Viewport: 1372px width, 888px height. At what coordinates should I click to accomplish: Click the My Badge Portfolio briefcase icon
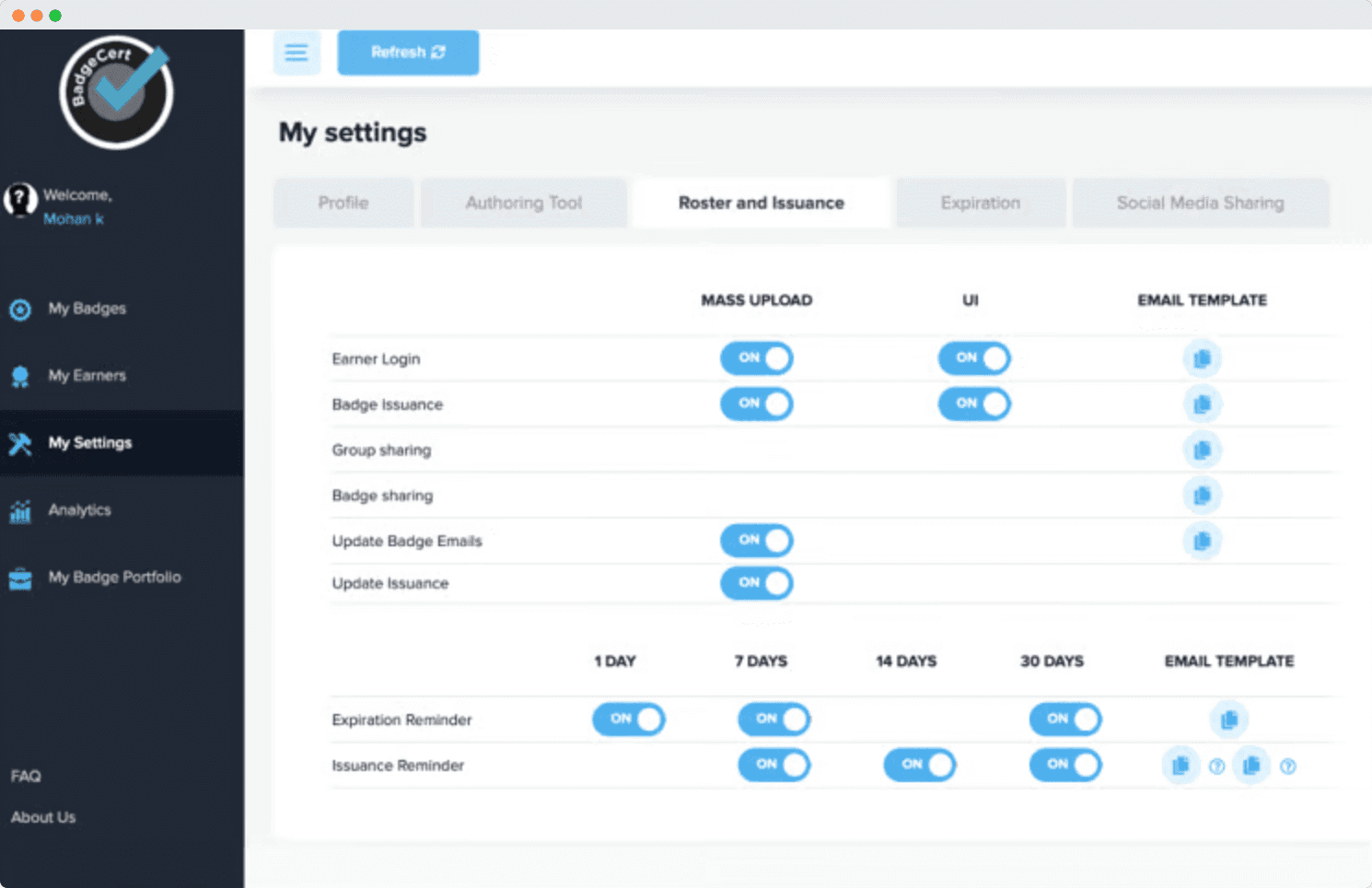coord(20,578)
